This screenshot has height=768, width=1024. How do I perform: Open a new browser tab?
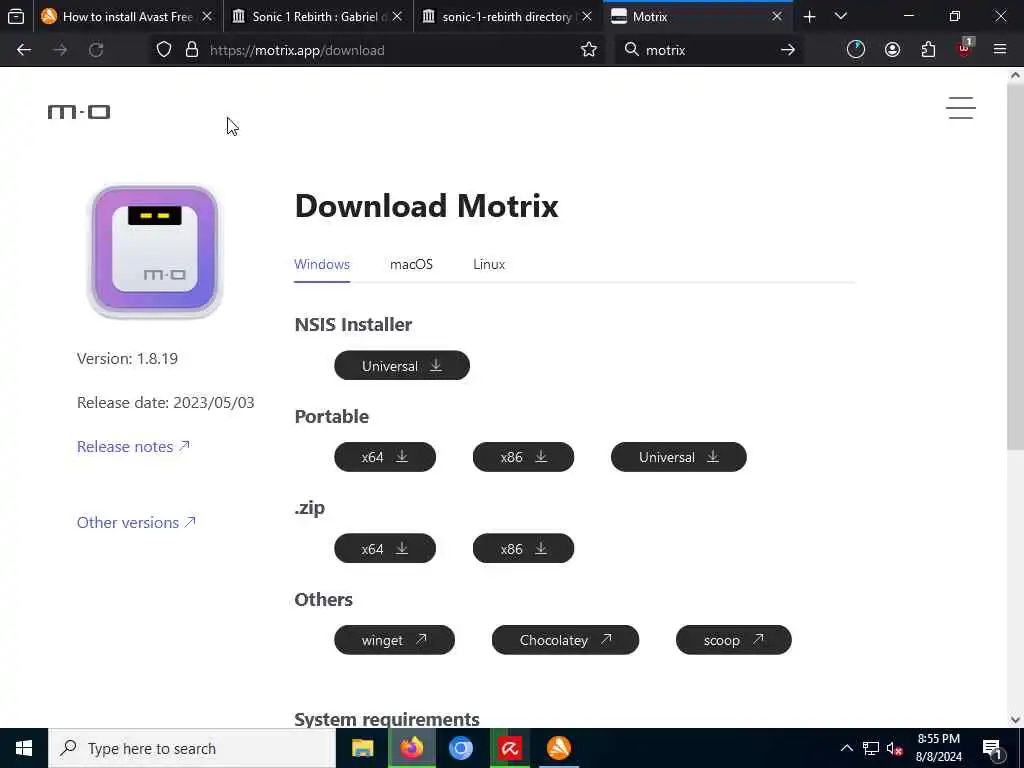coord(810,17)
